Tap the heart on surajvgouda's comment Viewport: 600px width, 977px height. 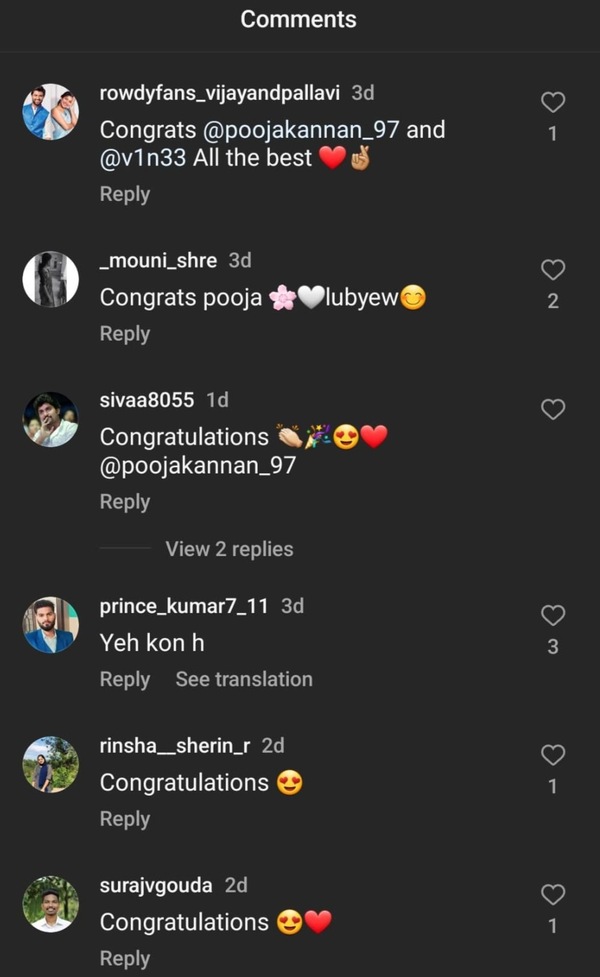point(552,895)
